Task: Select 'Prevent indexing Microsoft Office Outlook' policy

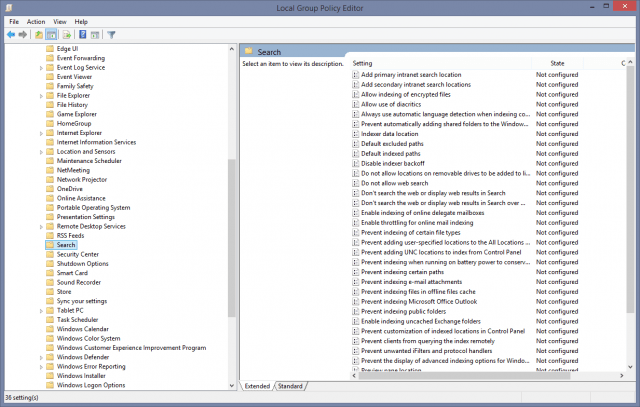Action: 419,302
